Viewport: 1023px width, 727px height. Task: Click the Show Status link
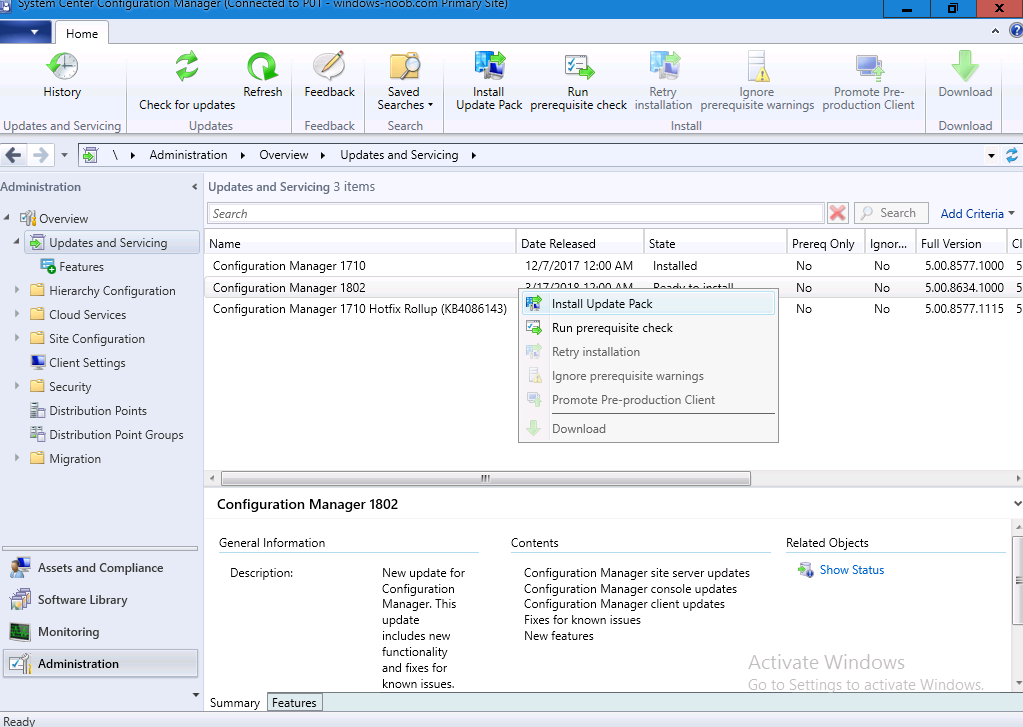(x=851, y=570)
